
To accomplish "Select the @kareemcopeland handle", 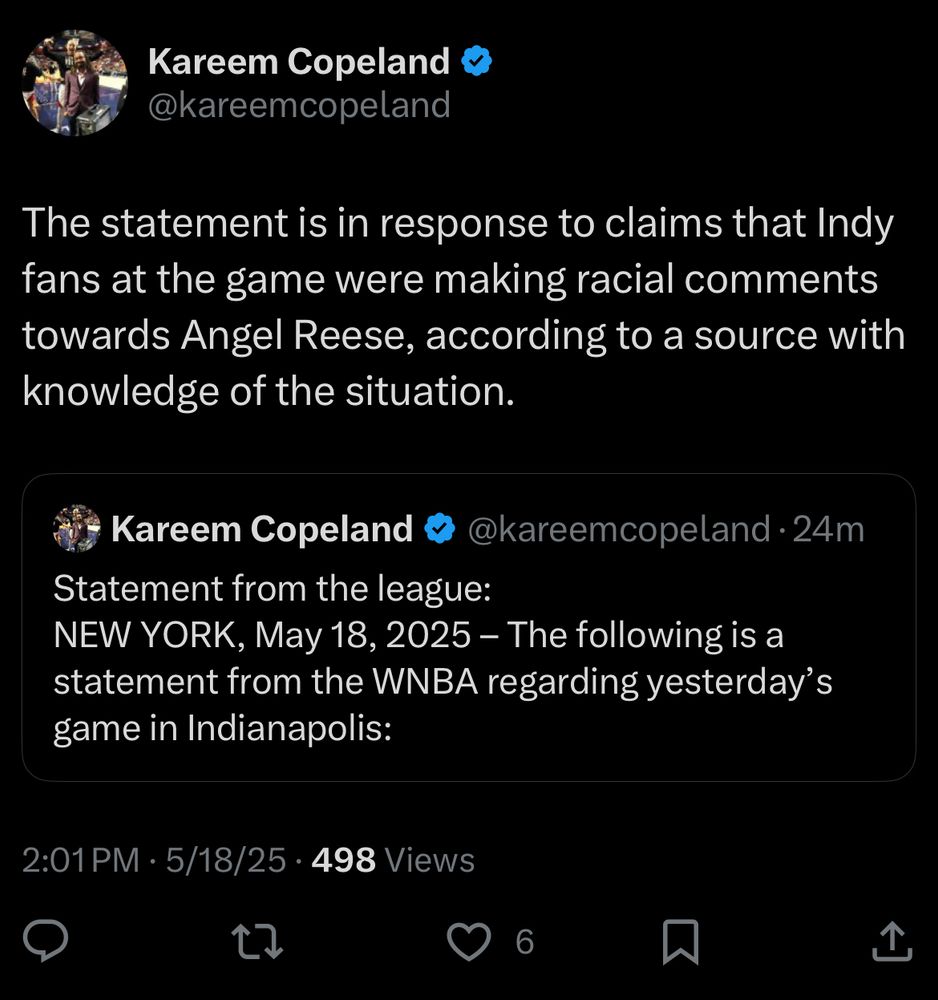I will tap(298, 105).
